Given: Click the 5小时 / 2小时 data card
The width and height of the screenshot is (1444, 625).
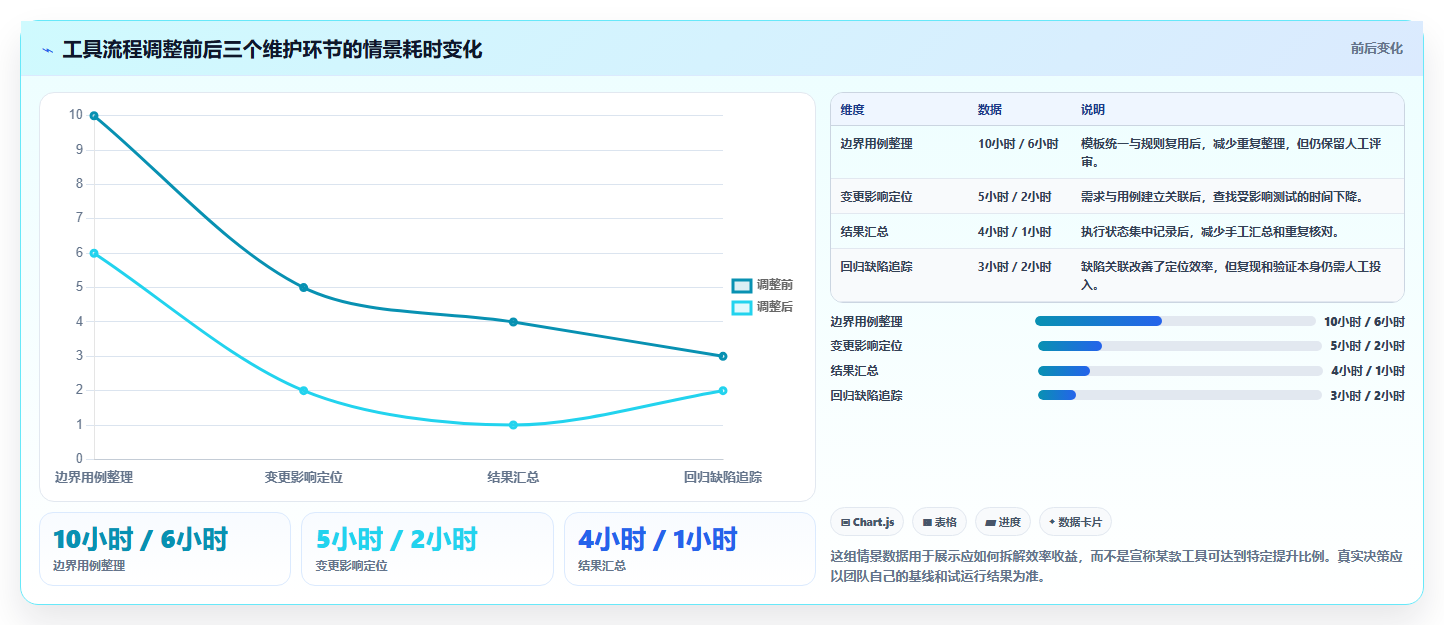Looking at the screenshot, I should click(x=427, y=549).
